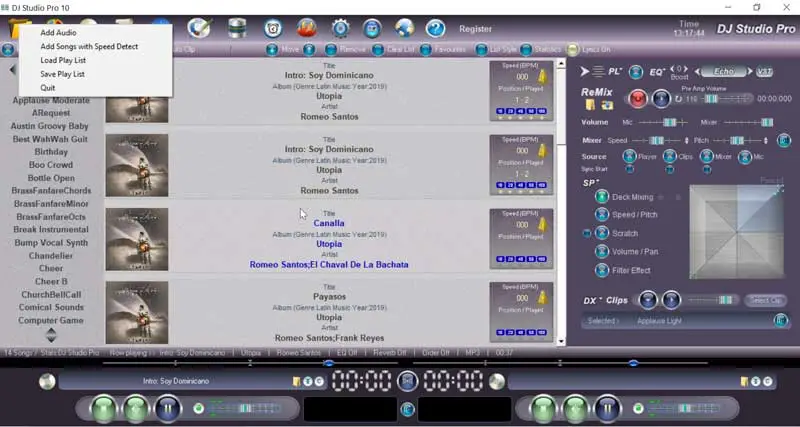
Task: Select ChurchBellCall clip
Action: coord(51,295)
